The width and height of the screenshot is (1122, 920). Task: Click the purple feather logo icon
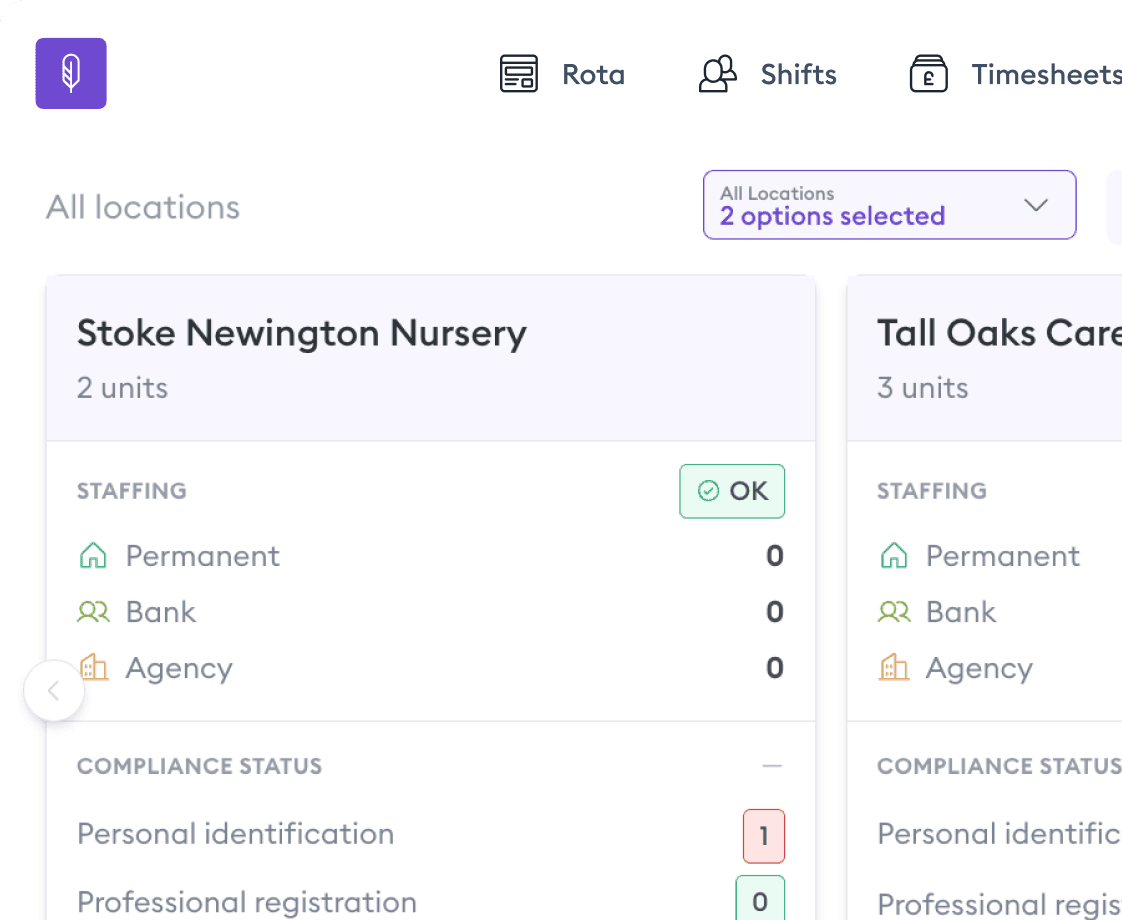71,74
